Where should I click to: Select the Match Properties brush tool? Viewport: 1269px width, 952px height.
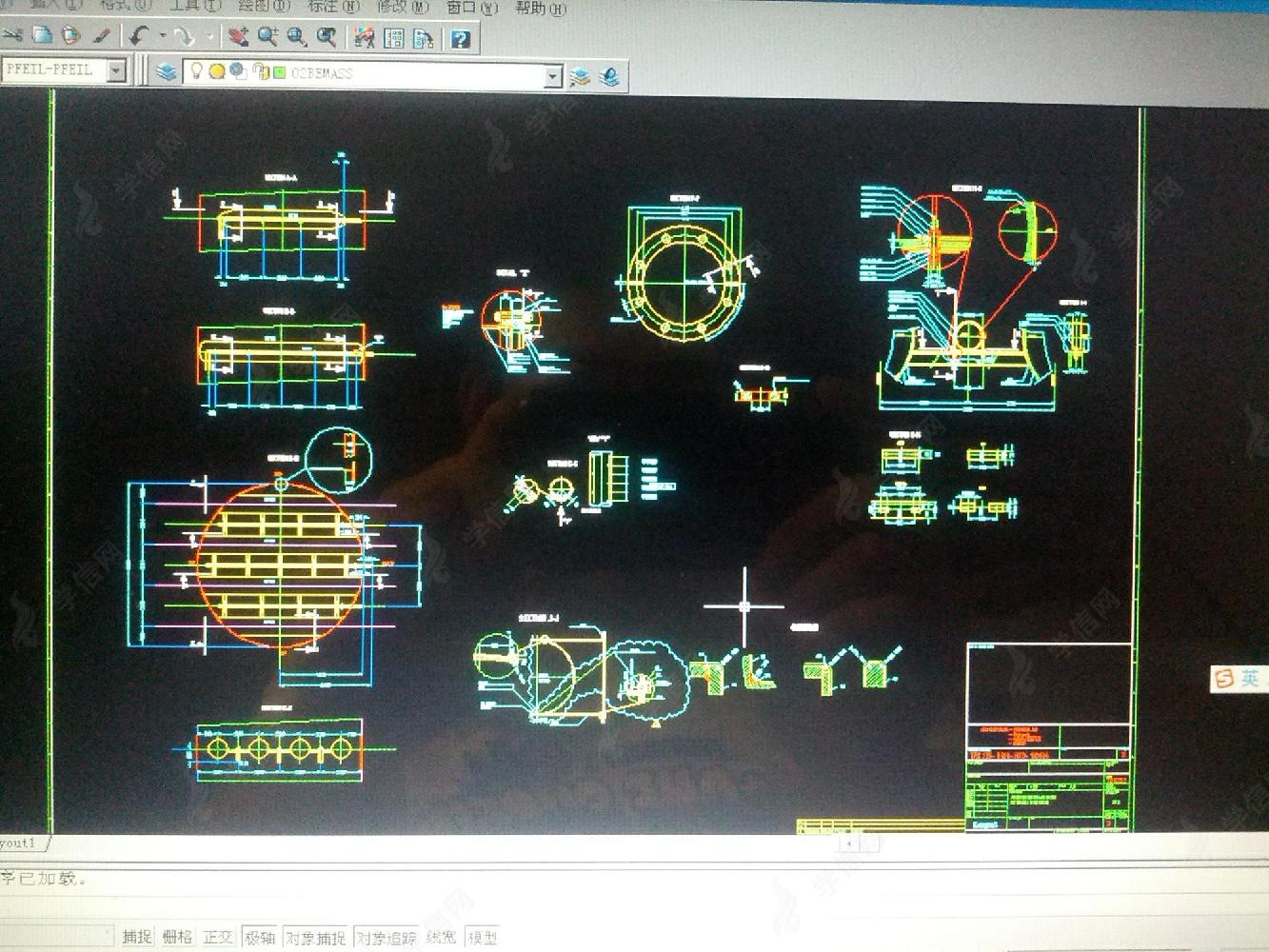(101, 36)
